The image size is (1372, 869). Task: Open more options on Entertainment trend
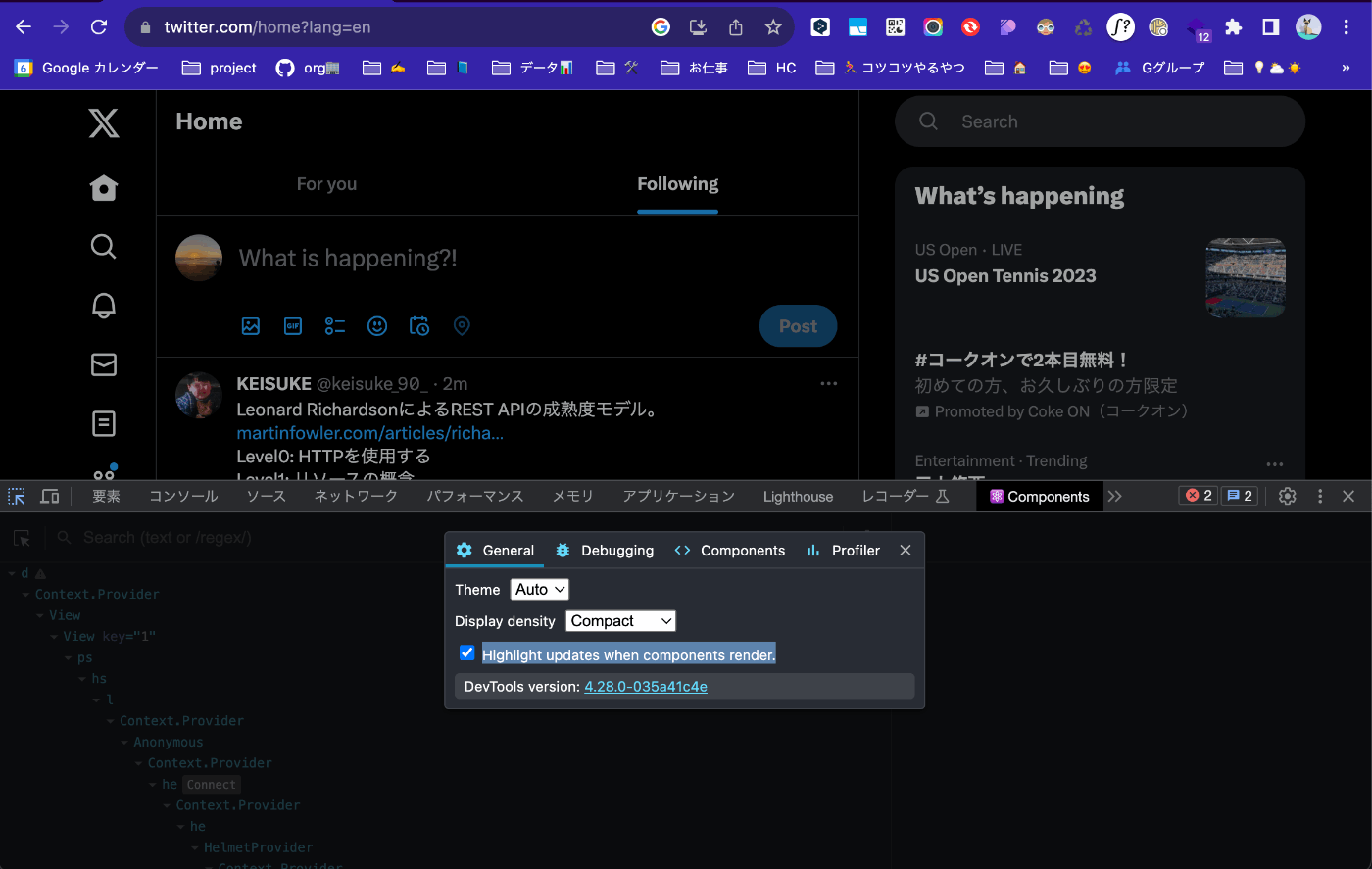click(1275, 464)
